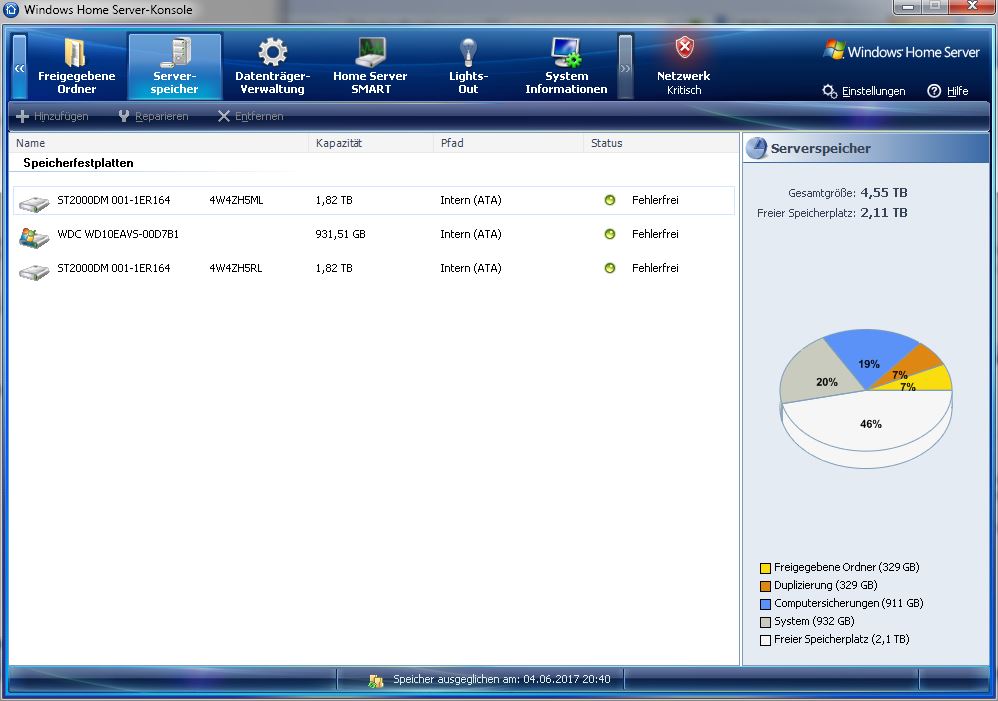Open Datenträger-Verwaltung tab
The height and width of the screenshot is (701, 998).
click(x=272, y=67)
